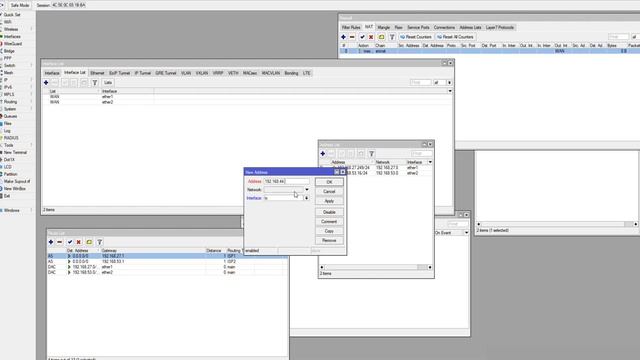Open filter funnel in Interface List window
Screen dimensions: 640x360
95,82
